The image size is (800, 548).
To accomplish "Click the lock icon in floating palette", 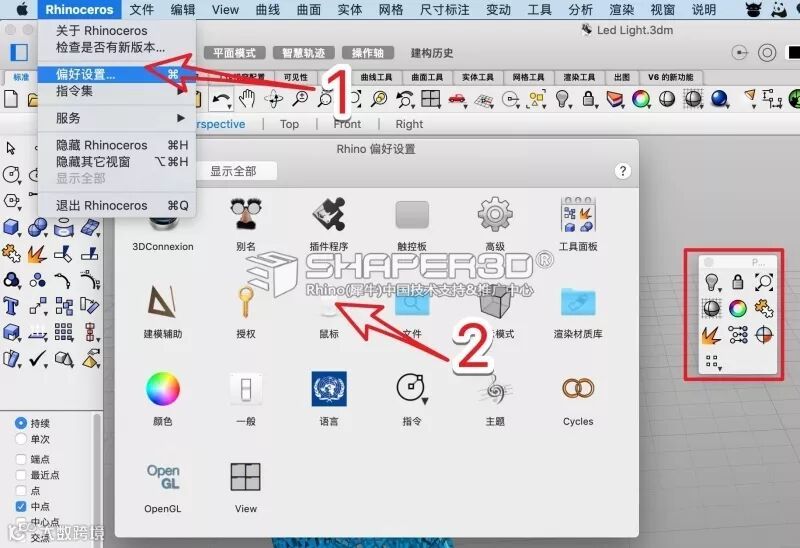I will pyautogui.click(x=738, y=282).
